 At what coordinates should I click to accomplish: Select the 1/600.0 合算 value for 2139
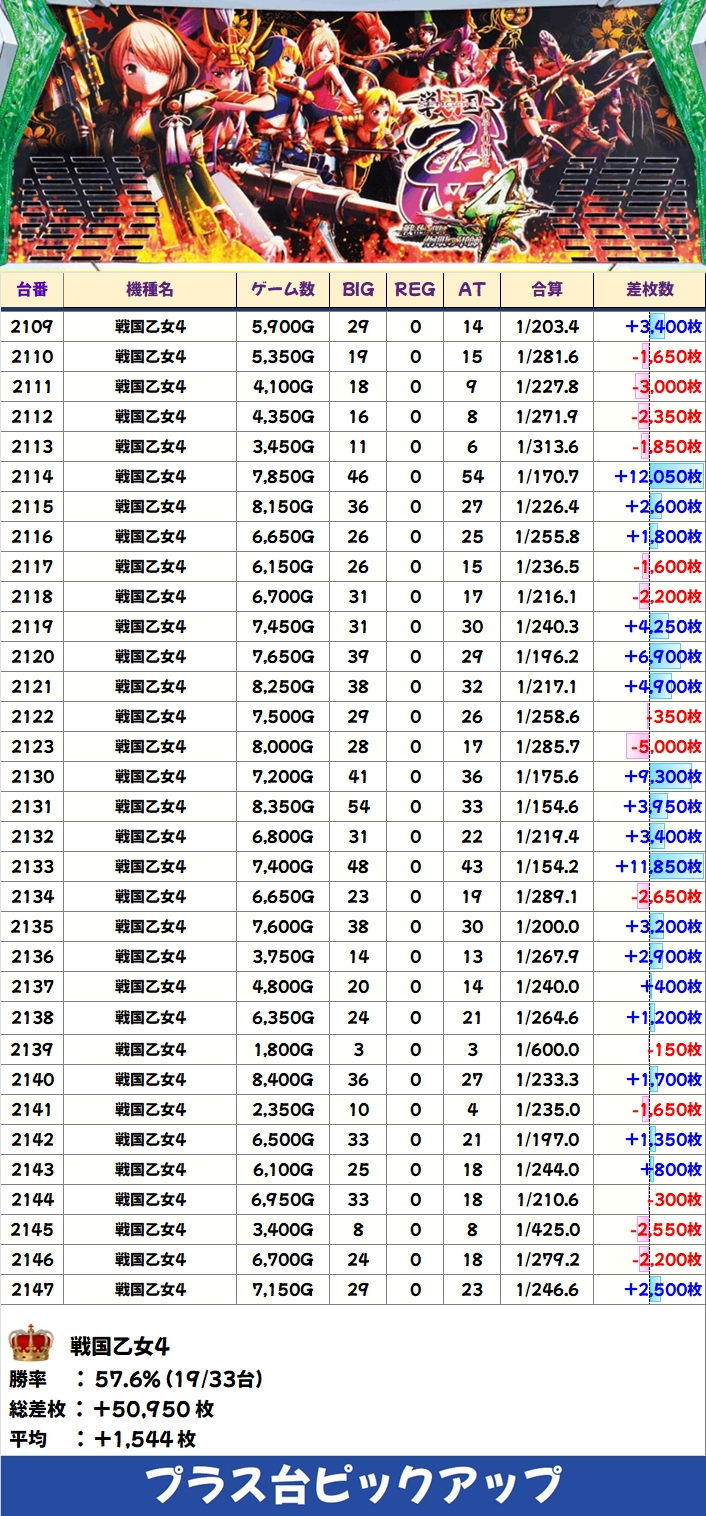pos(547,1050)
